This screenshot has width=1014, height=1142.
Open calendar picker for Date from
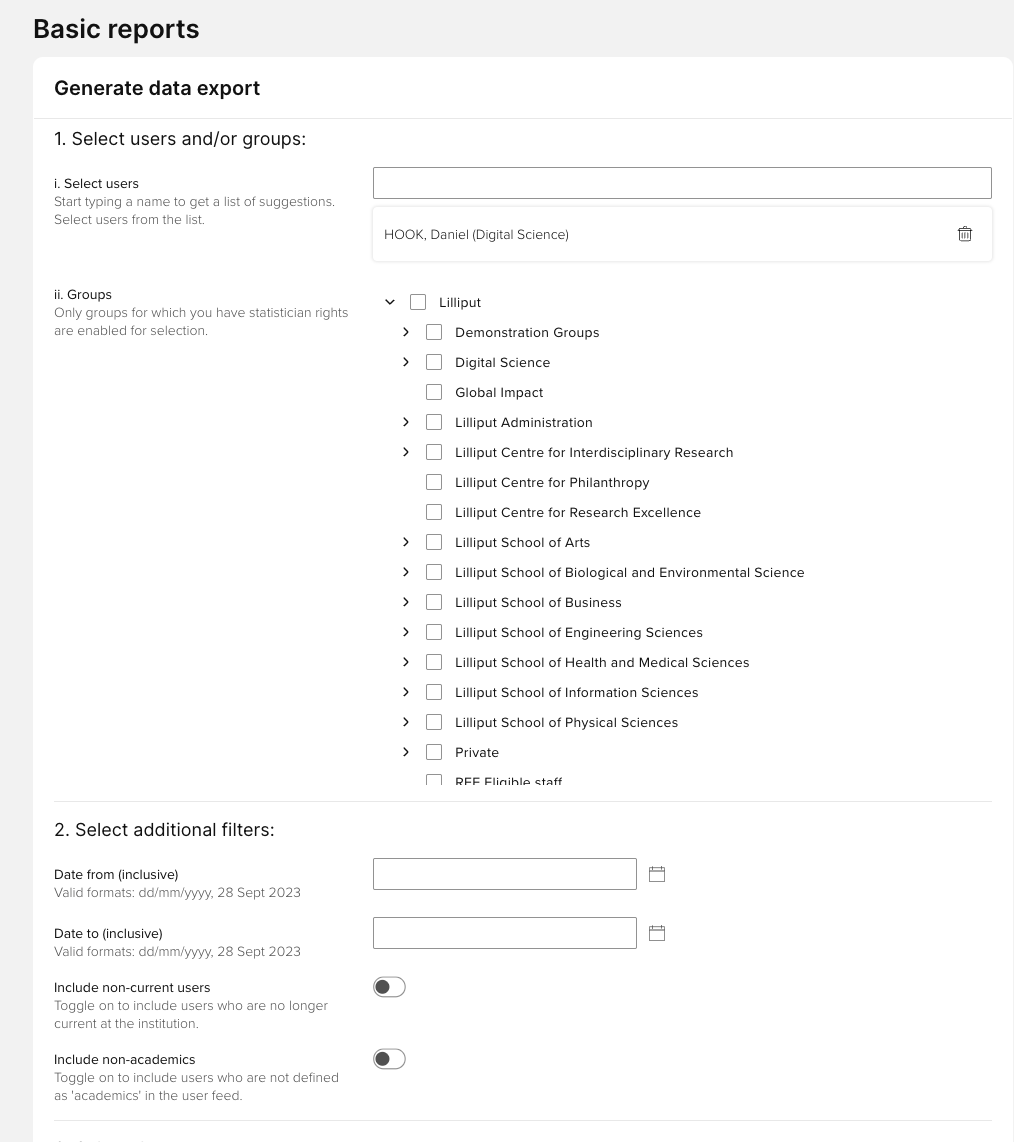pyautogui.click(x=657, y=874)
